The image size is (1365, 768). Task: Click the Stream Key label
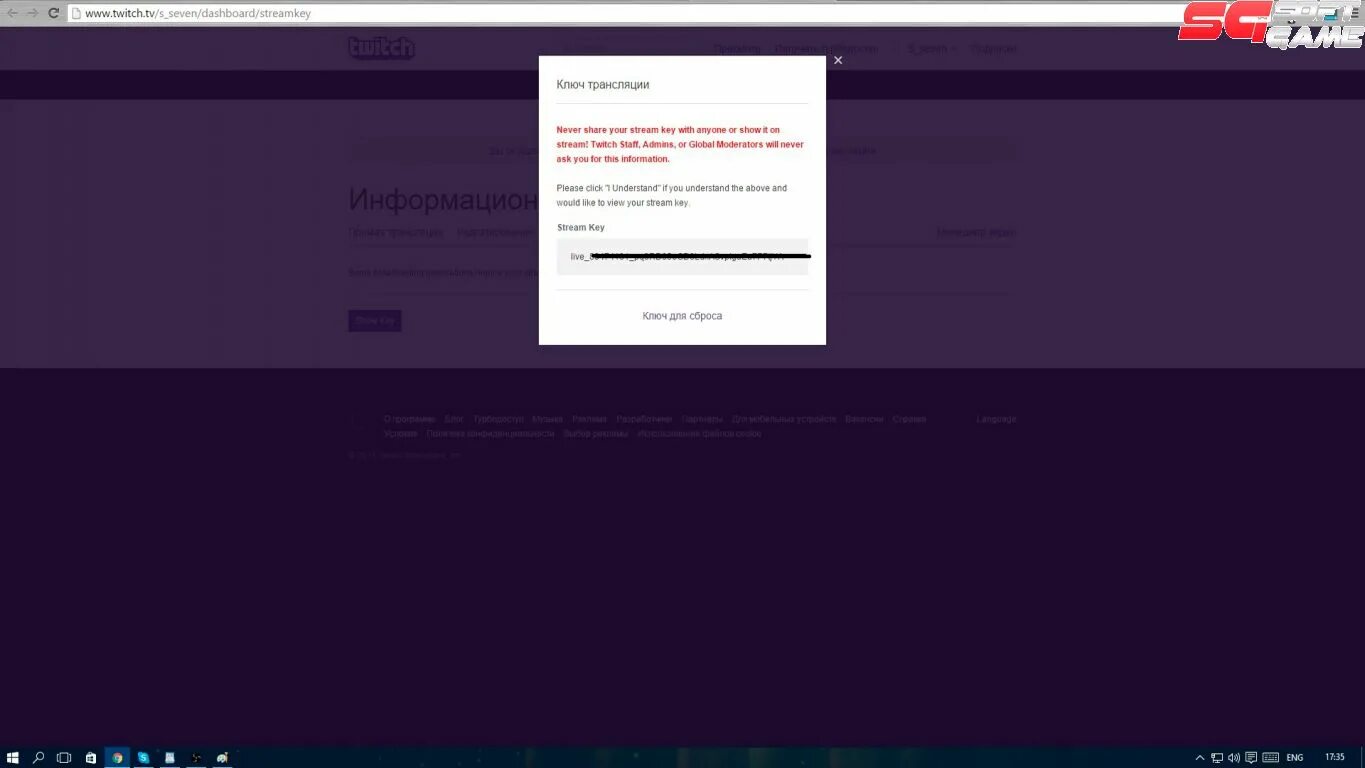[x=581, y=228]
